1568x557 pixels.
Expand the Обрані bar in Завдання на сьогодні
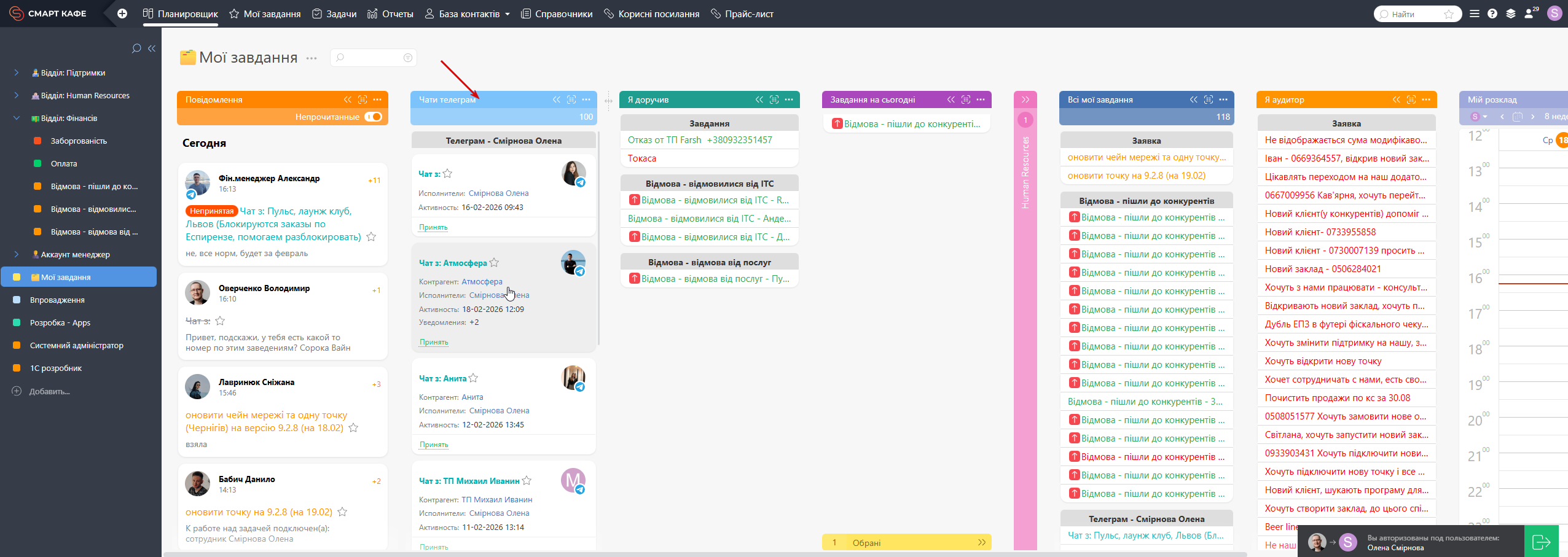coord(982,542)
